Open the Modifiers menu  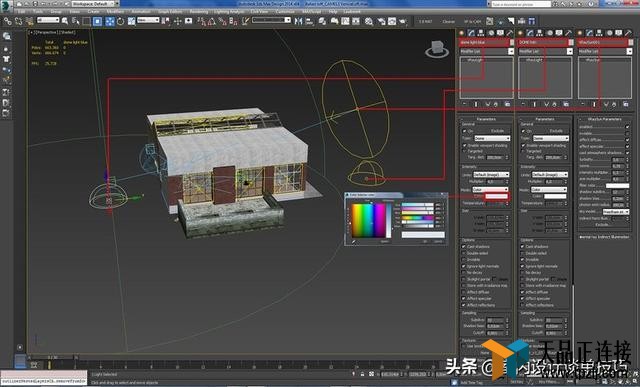pos(115,12)
